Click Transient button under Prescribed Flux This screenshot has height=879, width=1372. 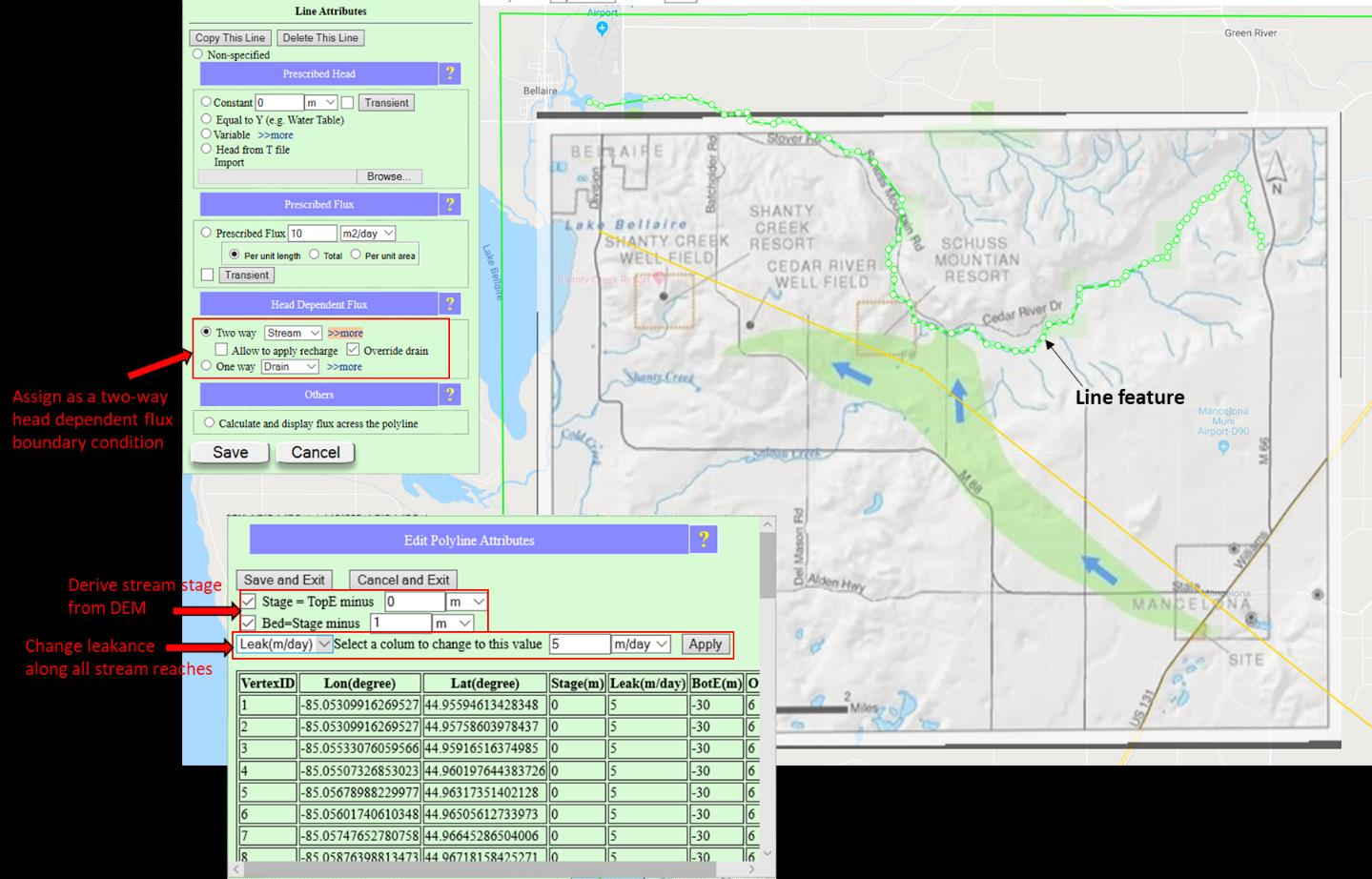point(247,275)
